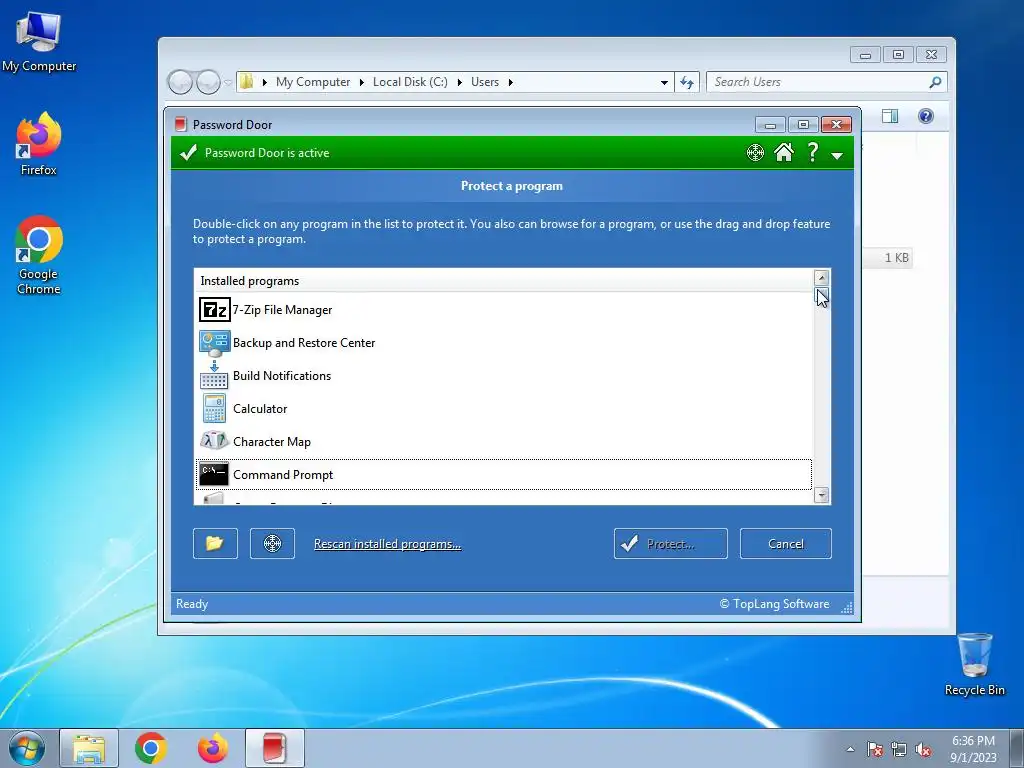Image resolution: width=1024 pixels, height=768 pixels.
Task: Open the Windows Start menu
Action: (x=27, y=748)
